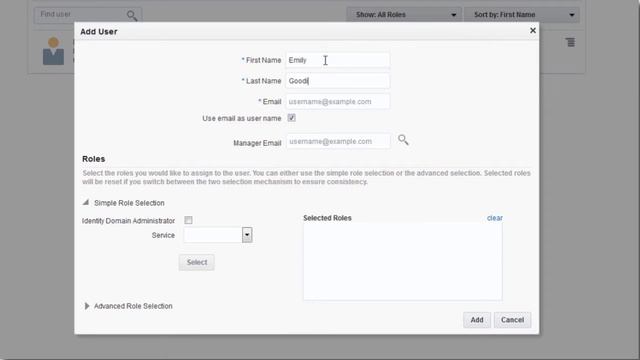Image resolution: width=640 pixels, height=360 pixels.
Task: Expand Advanced Role Selection section
Action: click(x=87, y=306)
